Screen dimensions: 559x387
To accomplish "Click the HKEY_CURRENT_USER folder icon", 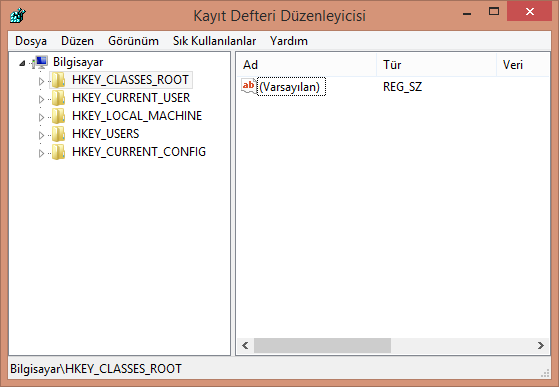I will [58, 98].
